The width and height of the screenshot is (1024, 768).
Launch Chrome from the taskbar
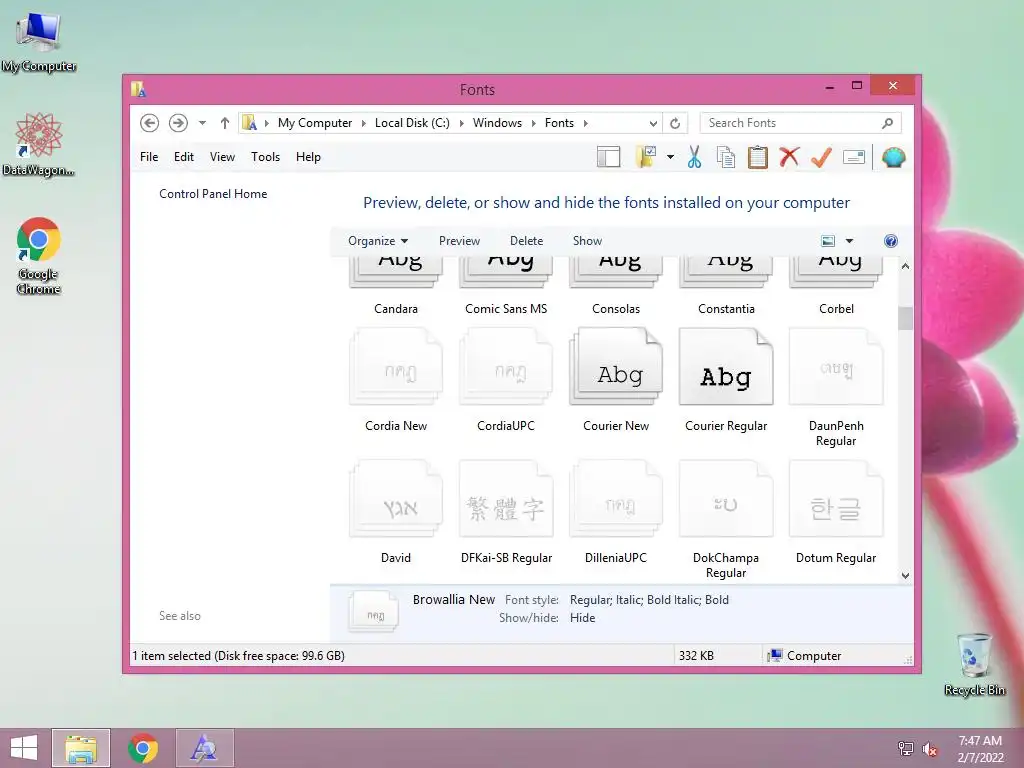point(143,748)
